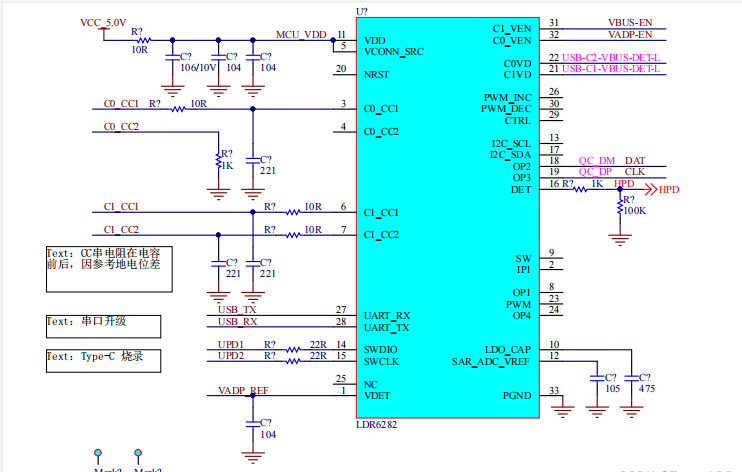Viewport: 742px width, 472px height.
Task: Select the USB-C2-VBUS-DET-L net label
Action: 610,58
